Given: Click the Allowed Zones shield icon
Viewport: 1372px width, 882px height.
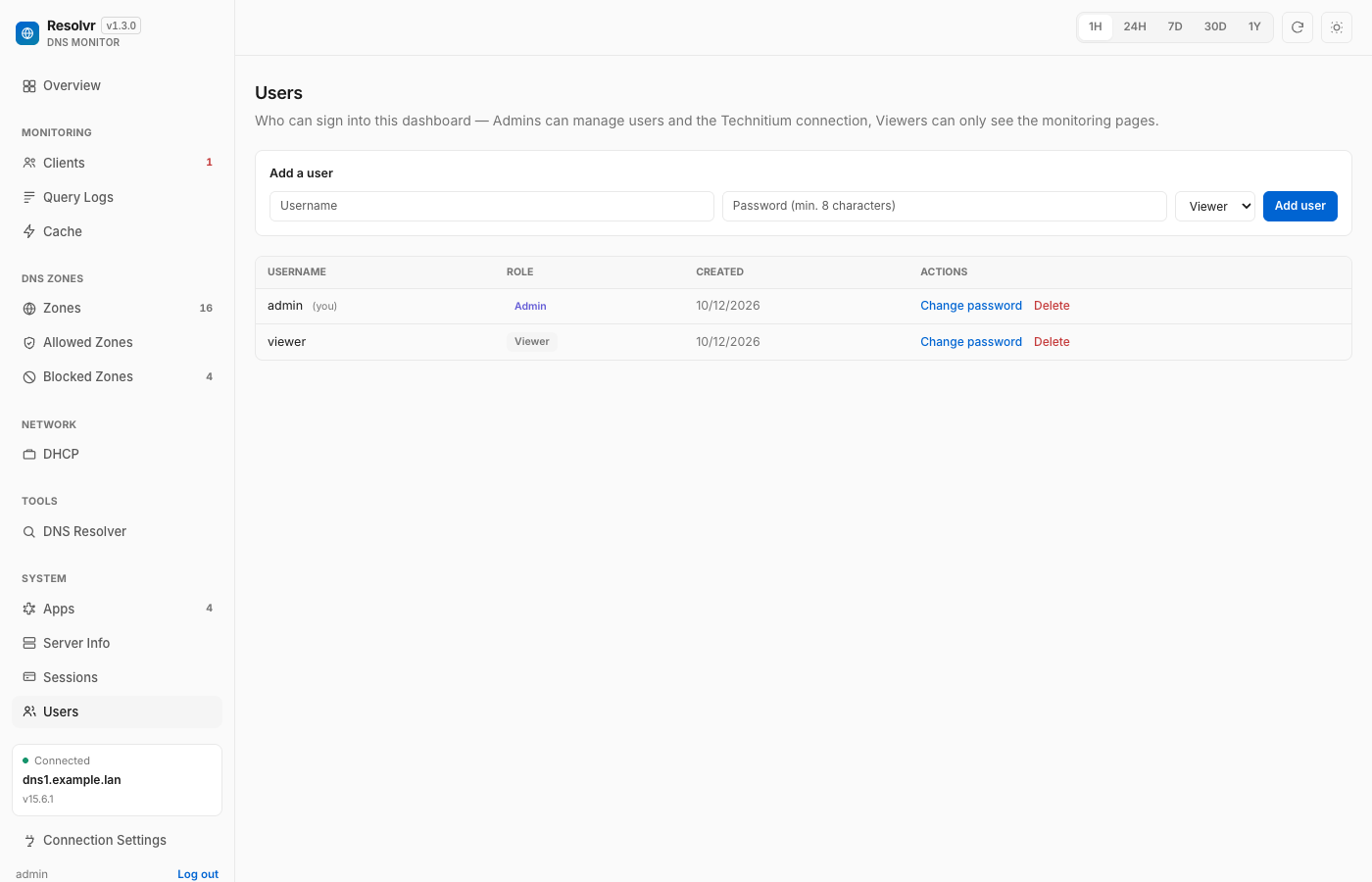Looking at the screenshot, I should (x=29, y=343).
